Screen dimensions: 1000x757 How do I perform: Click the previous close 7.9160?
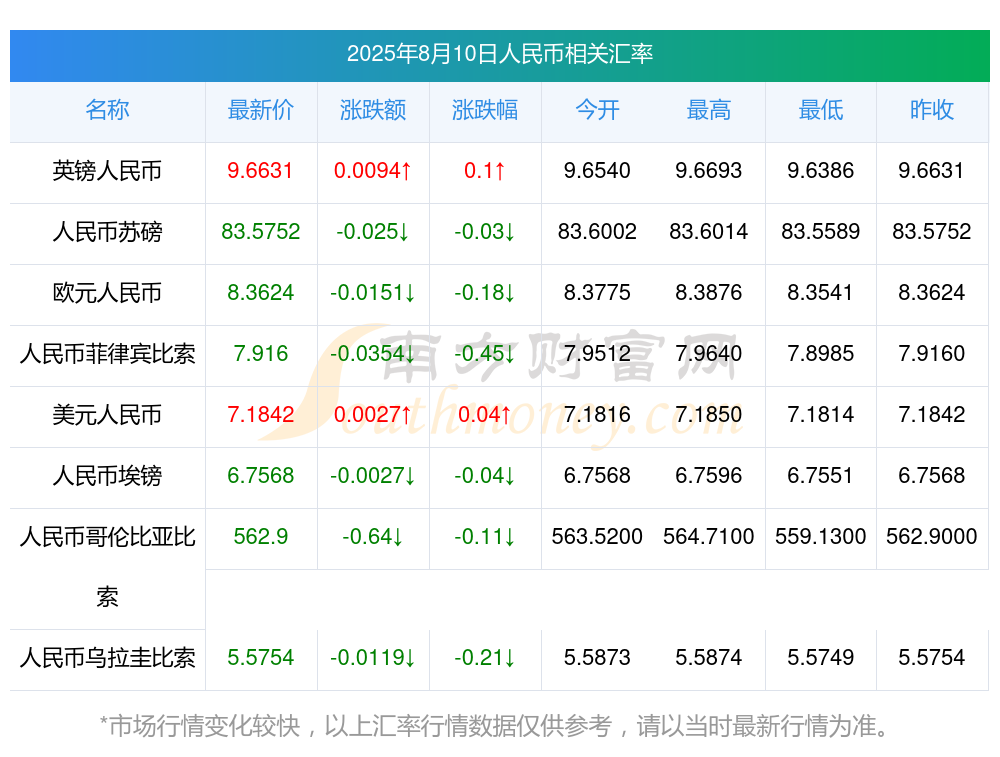tap(932, 353)
